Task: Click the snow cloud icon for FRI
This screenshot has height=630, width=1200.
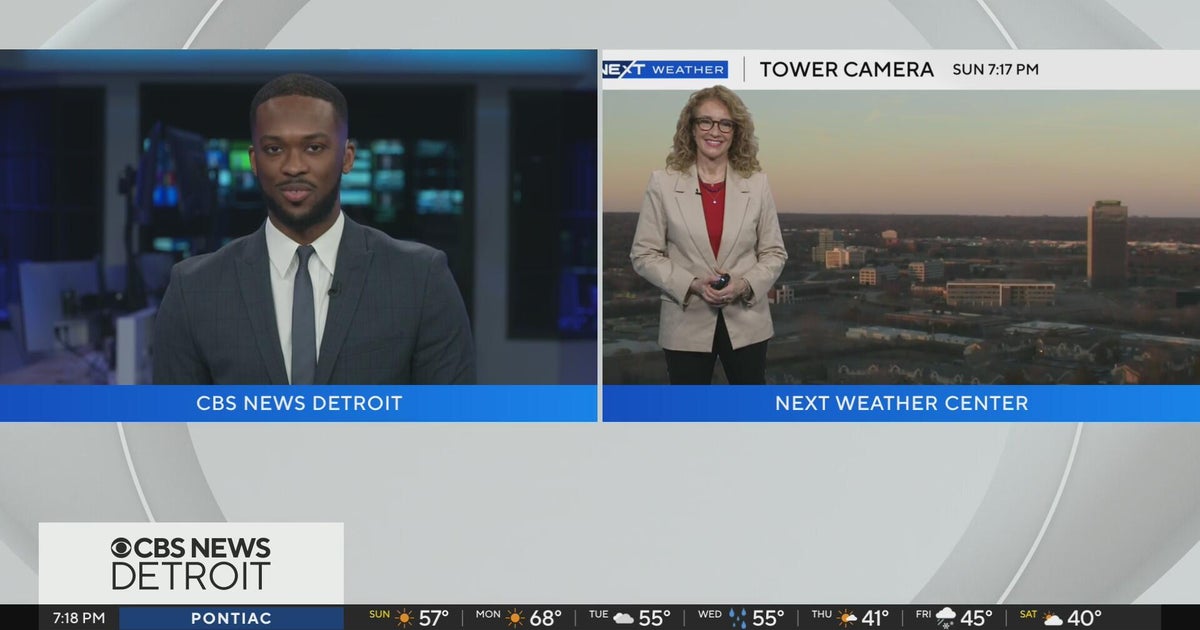Action: [946, 618]
